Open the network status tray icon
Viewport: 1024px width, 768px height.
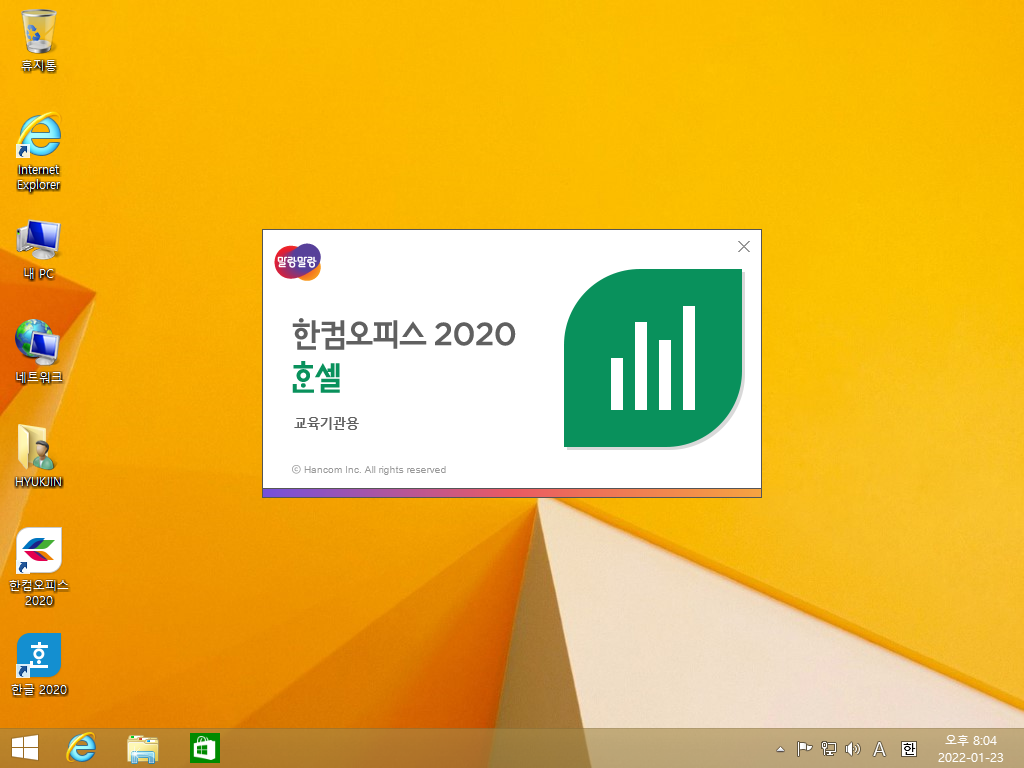pyautogui.click(x=828, y=749)
